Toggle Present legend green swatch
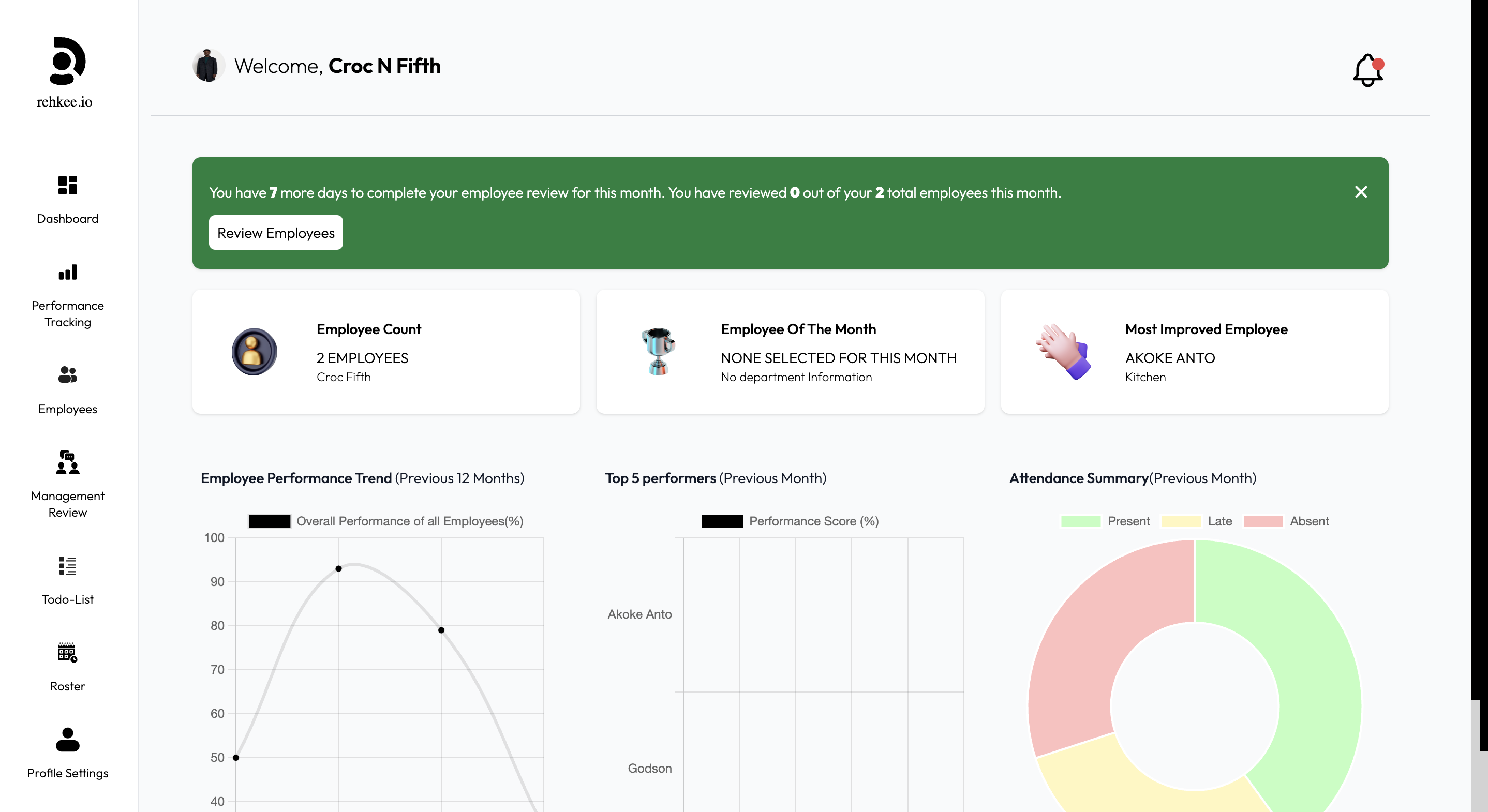Image resolution: width=1488 pixels, height=812 pixels. tap(1080, 521)
